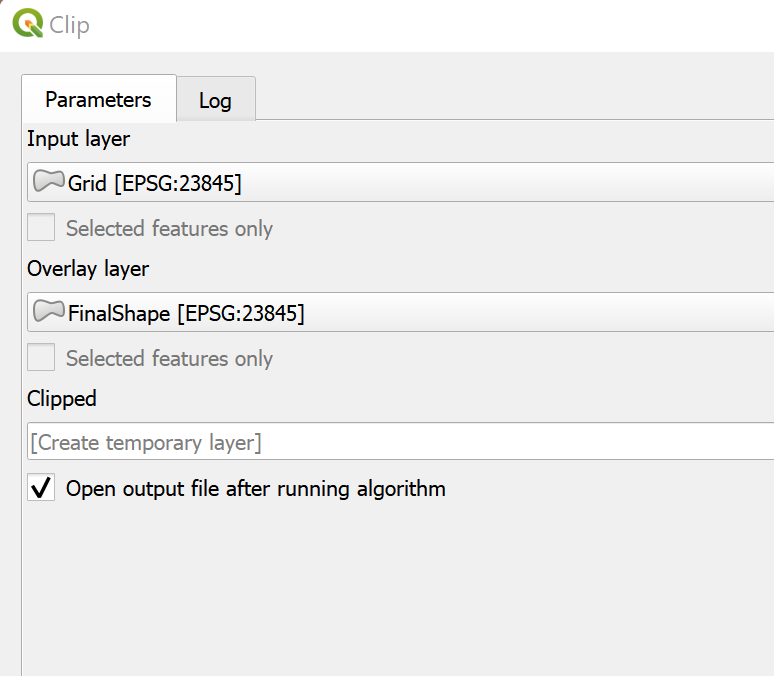Image resolution: width=774 pixels, height=676 pixels.
Task: Click the polygon icon beside Grid layer
Action: [x=49, y=182]
